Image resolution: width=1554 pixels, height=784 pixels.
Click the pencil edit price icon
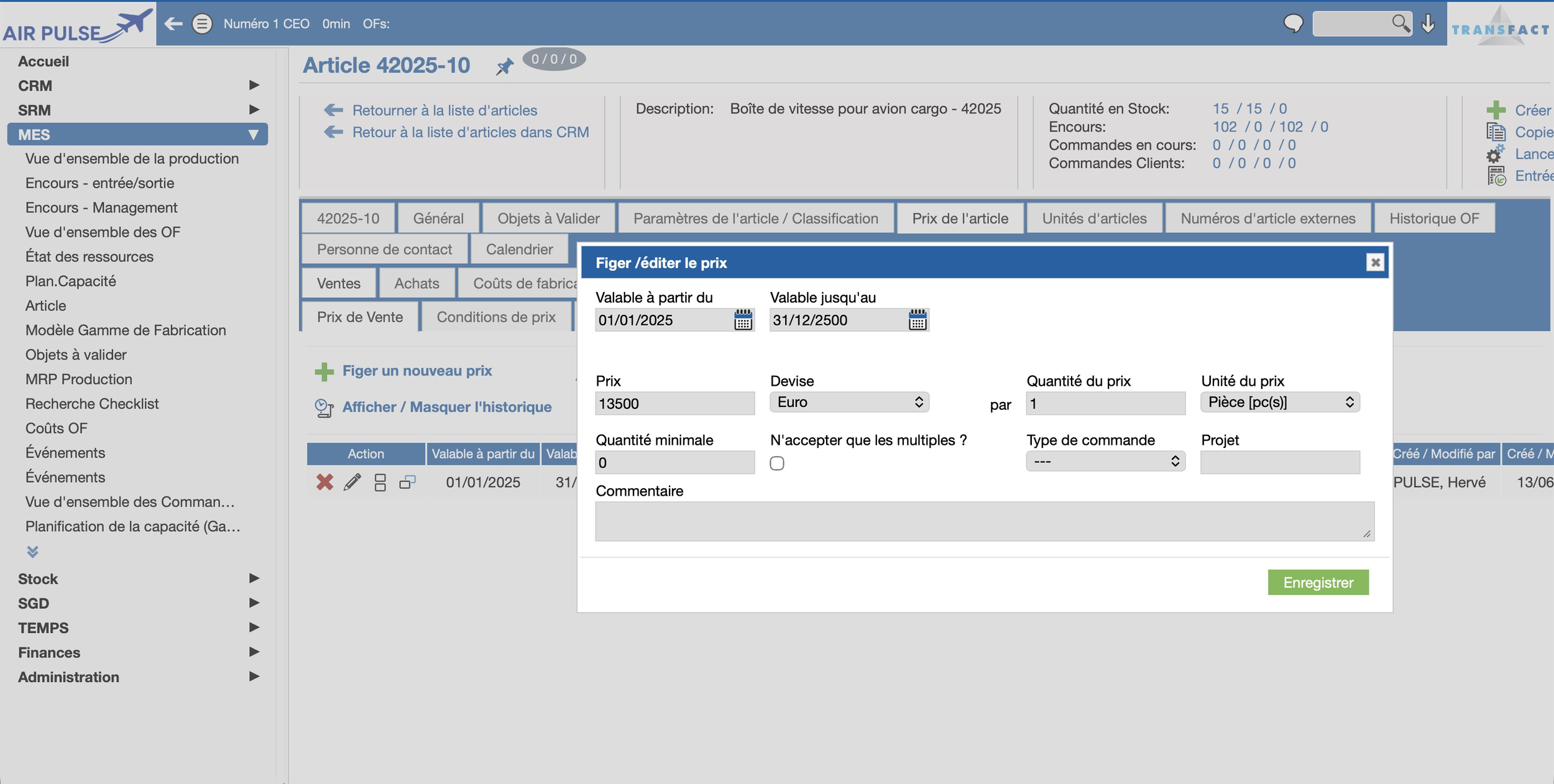pos(352,482)
